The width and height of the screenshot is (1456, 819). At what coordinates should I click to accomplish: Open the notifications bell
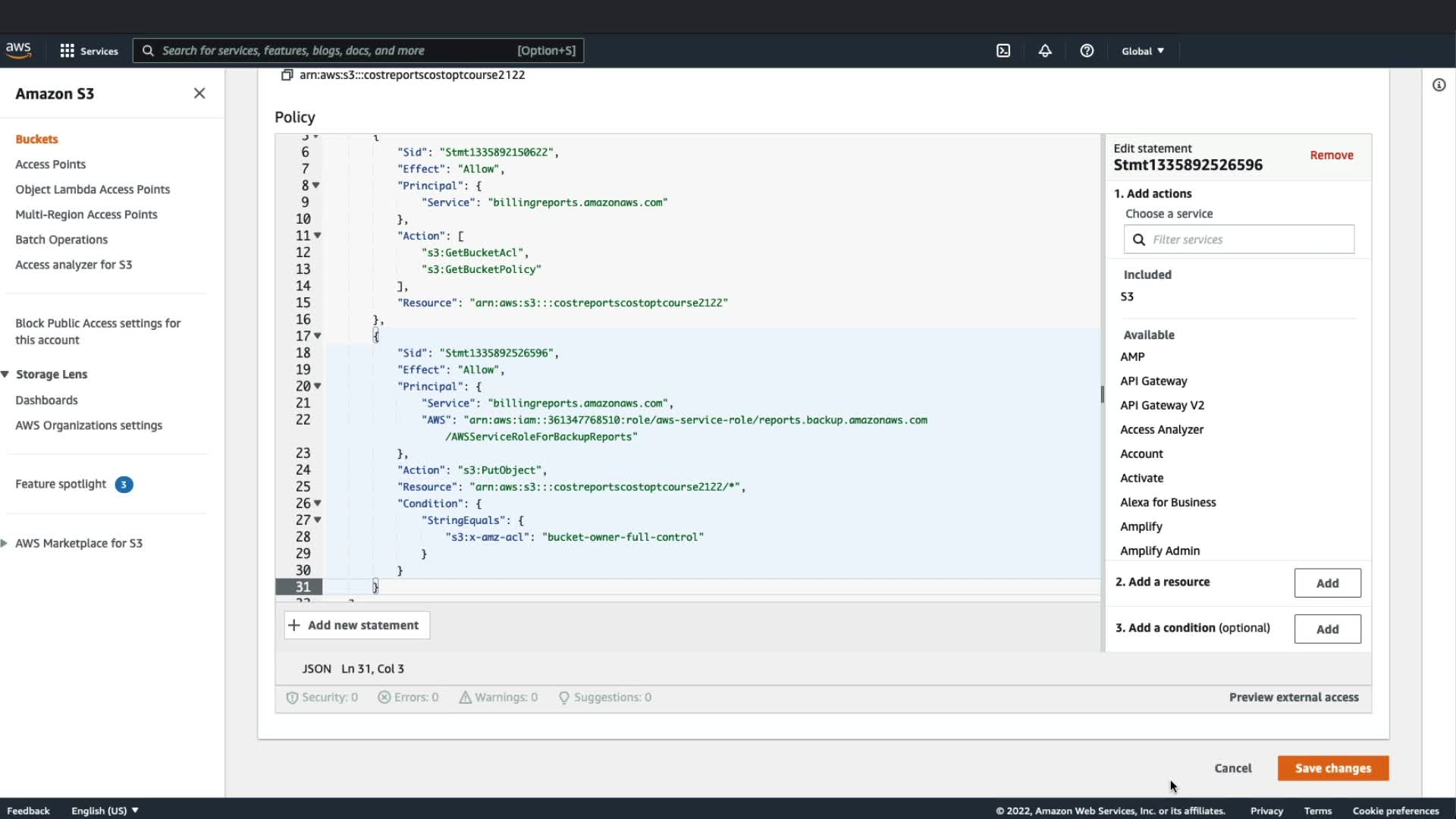point(1045,51)
